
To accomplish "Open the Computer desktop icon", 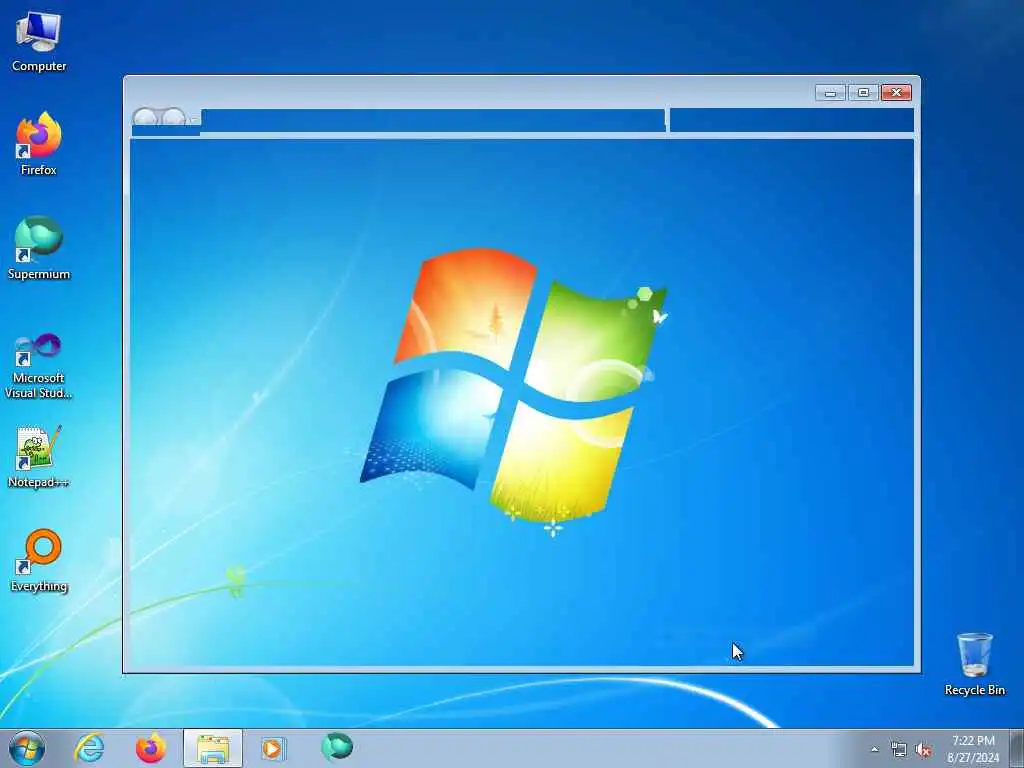I will coord(39,41).
